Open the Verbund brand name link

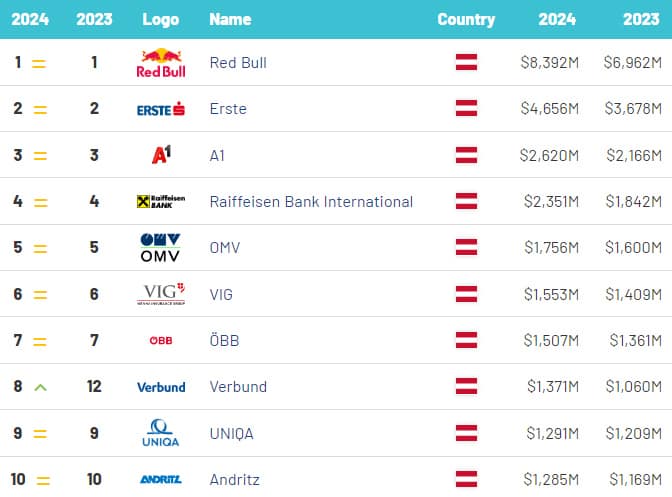(x=238, y=387)
